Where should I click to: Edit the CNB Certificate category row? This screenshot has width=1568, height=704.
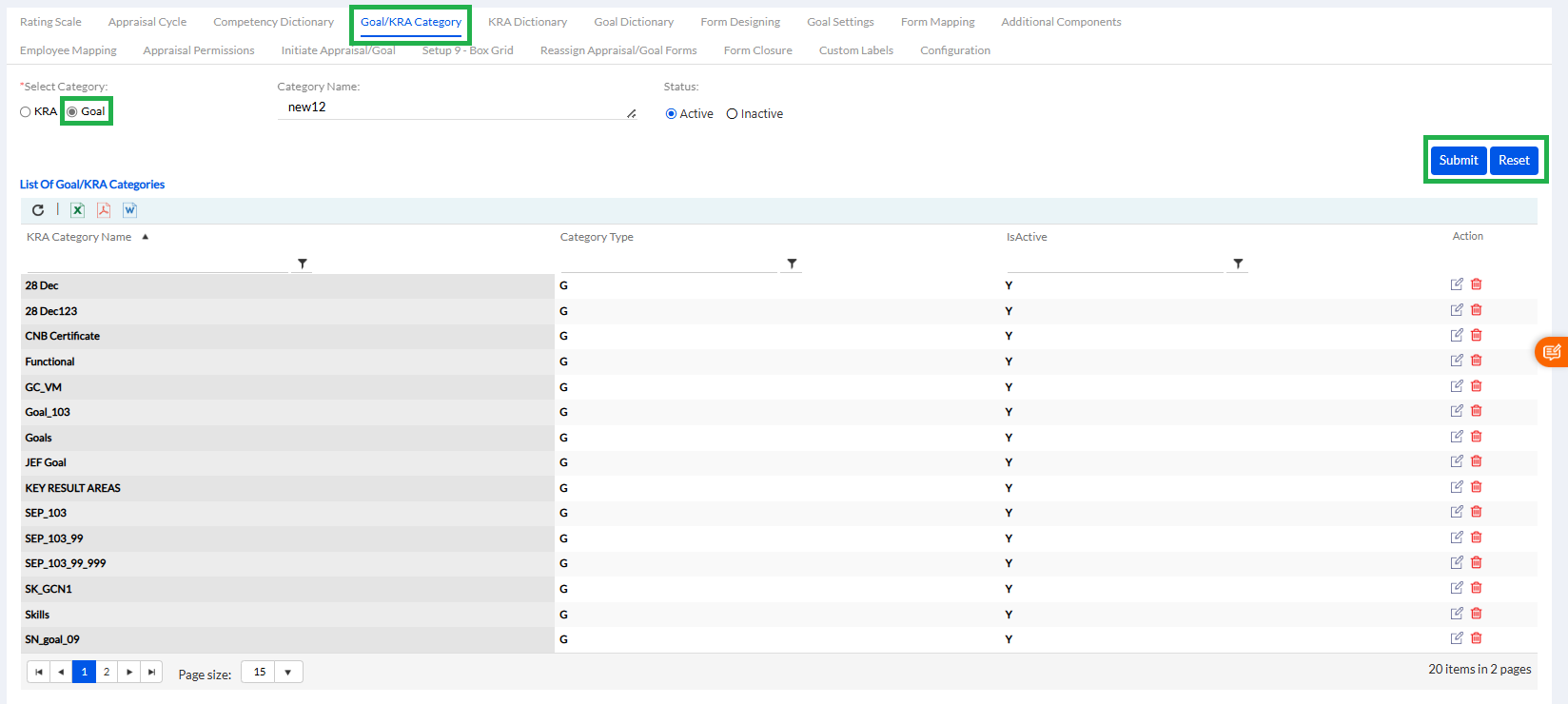1456,335
